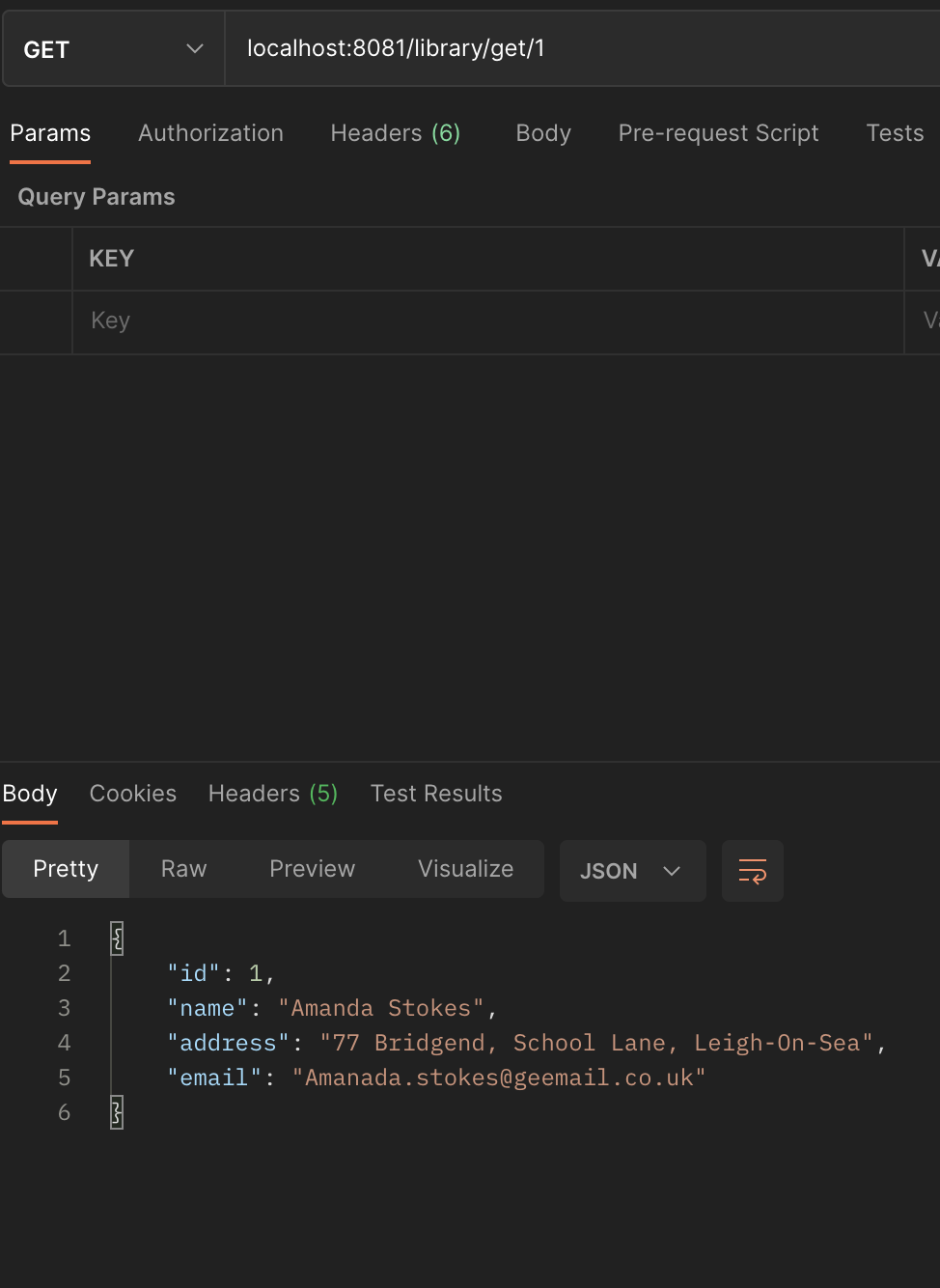Open the request Headers (6) tab
The image size is (940, 1288).
tap(396, 133)
